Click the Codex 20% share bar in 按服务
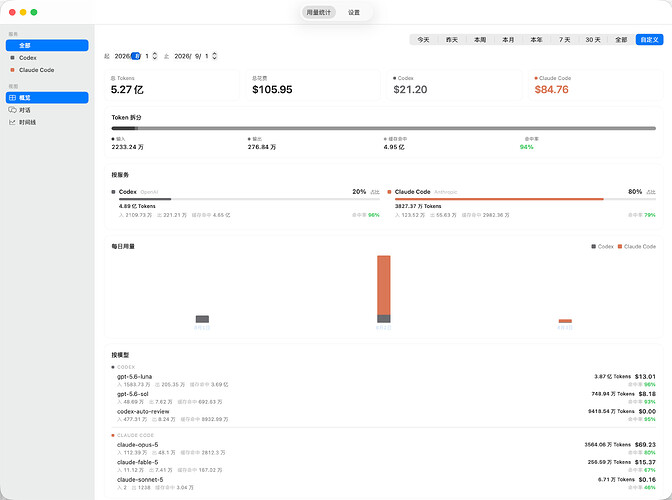 [x=249, y=199]
